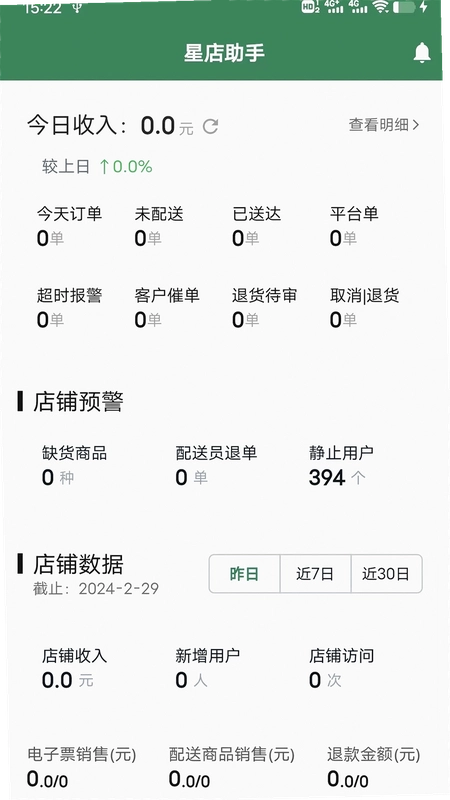This screenshot has width=450, height=800.
Task: Tap the green up-arrow trend indicator
Action: coord(104,166)
